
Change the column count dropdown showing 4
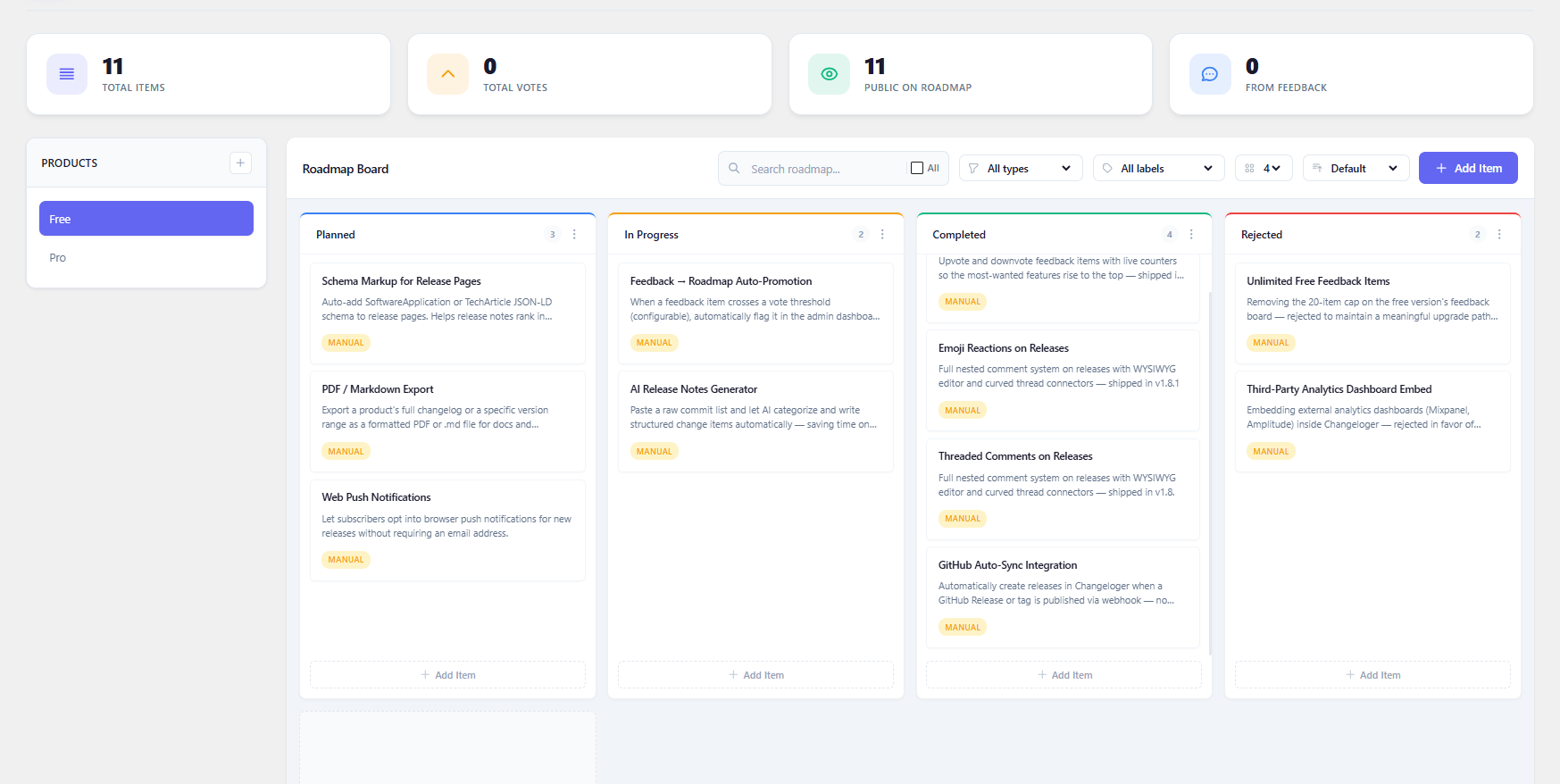click(1264, 168)
